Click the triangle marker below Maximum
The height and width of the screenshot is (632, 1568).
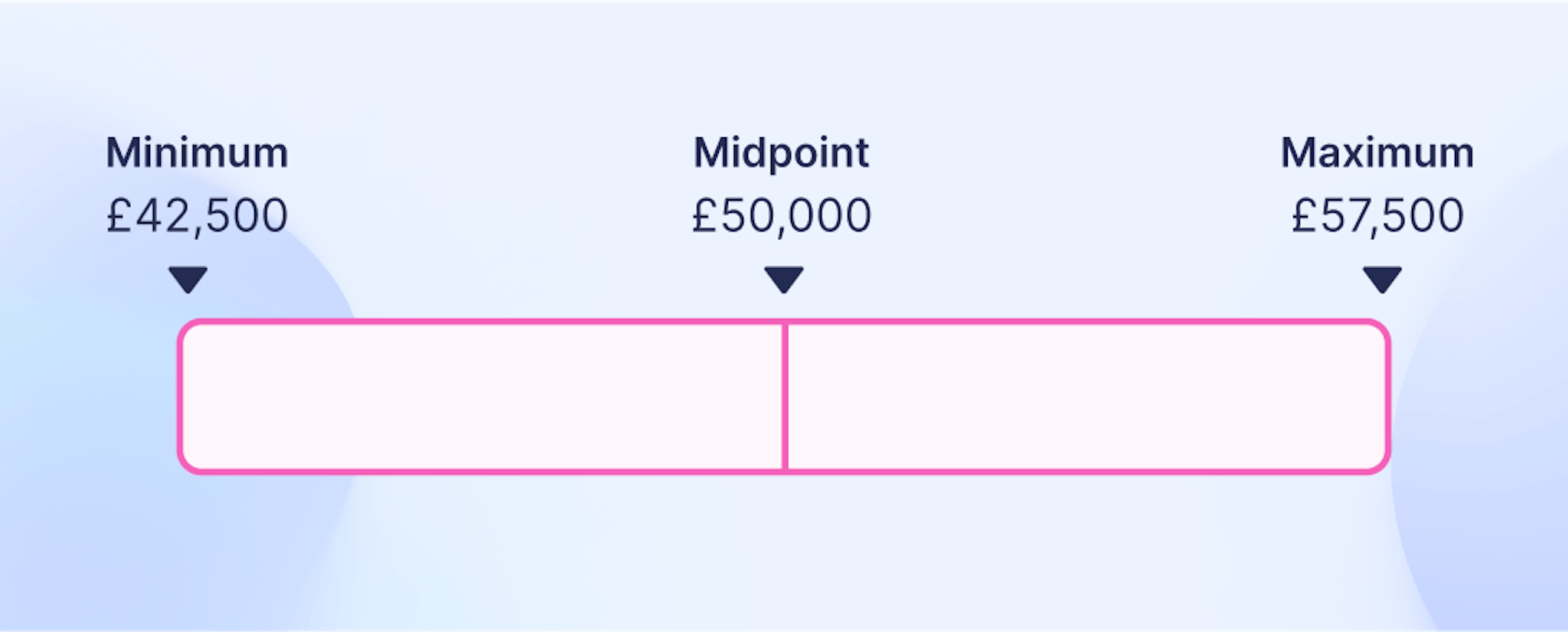[x=1382, y=278]
